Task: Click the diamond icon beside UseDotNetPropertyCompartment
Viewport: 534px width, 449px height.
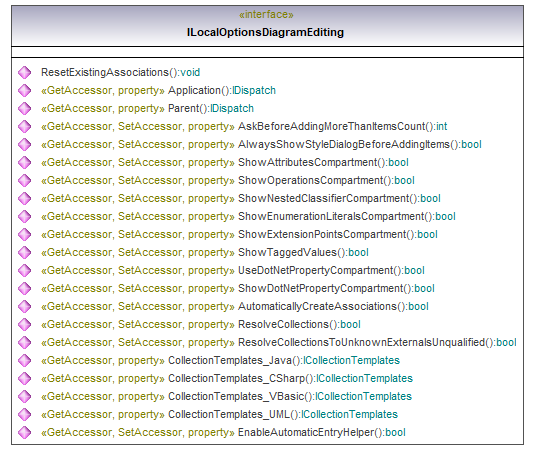Action: 25,270
